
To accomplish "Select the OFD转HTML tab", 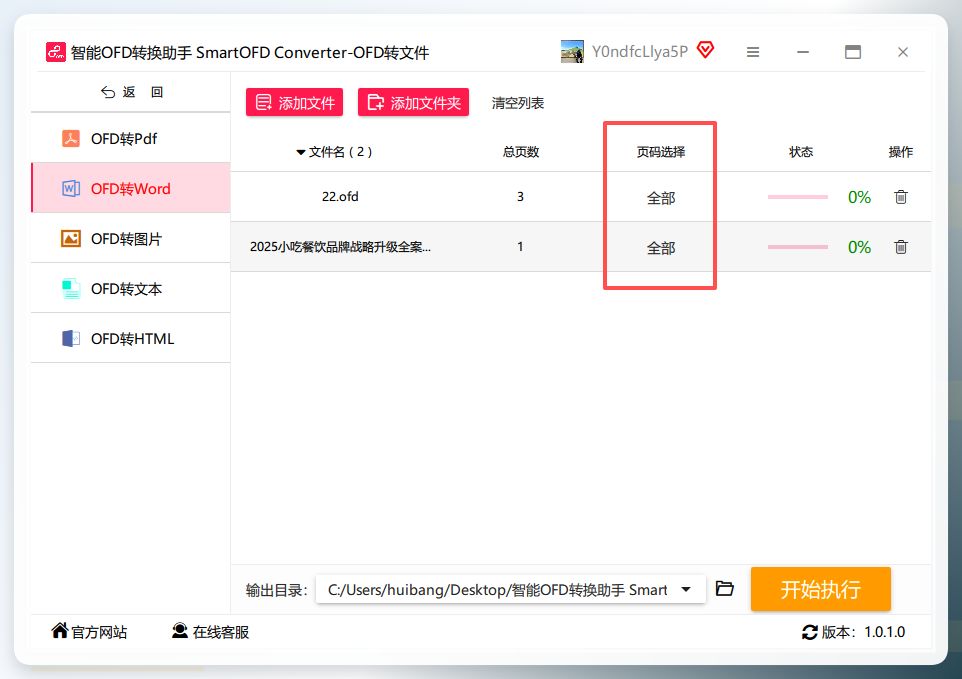I will 131,339.
